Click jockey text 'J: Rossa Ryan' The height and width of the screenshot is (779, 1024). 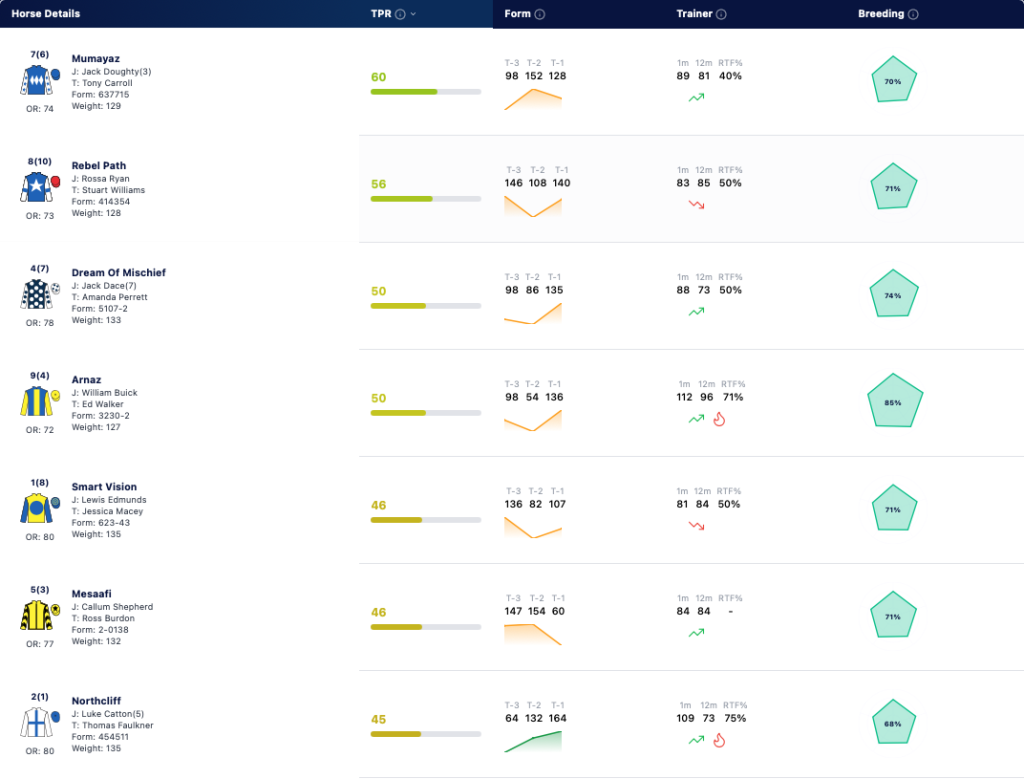click(101, 179)
